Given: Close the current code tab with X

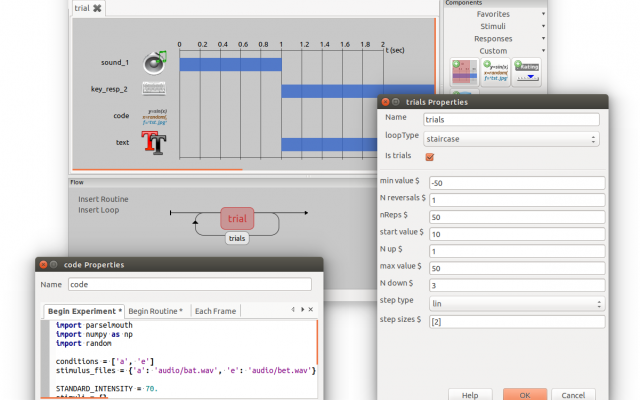Looking at the screenshot, I should click(x=311, y=309).
